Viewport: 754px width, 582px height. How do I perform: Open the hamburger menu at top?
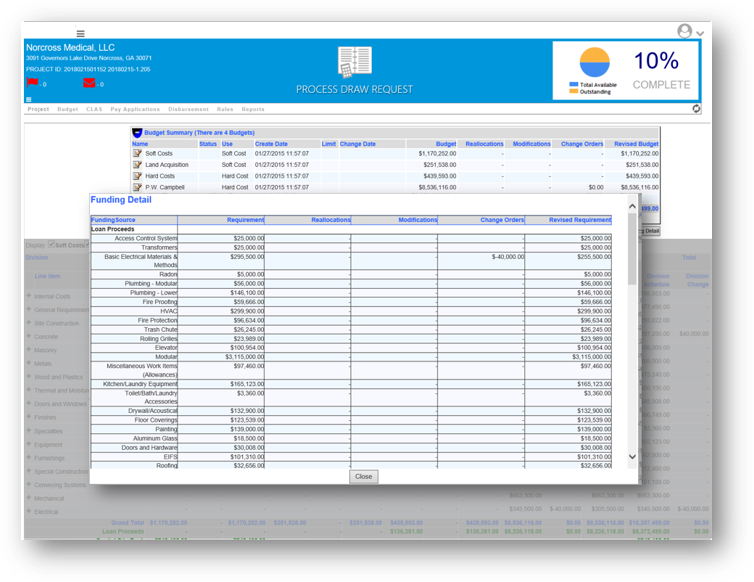(80, 33)
